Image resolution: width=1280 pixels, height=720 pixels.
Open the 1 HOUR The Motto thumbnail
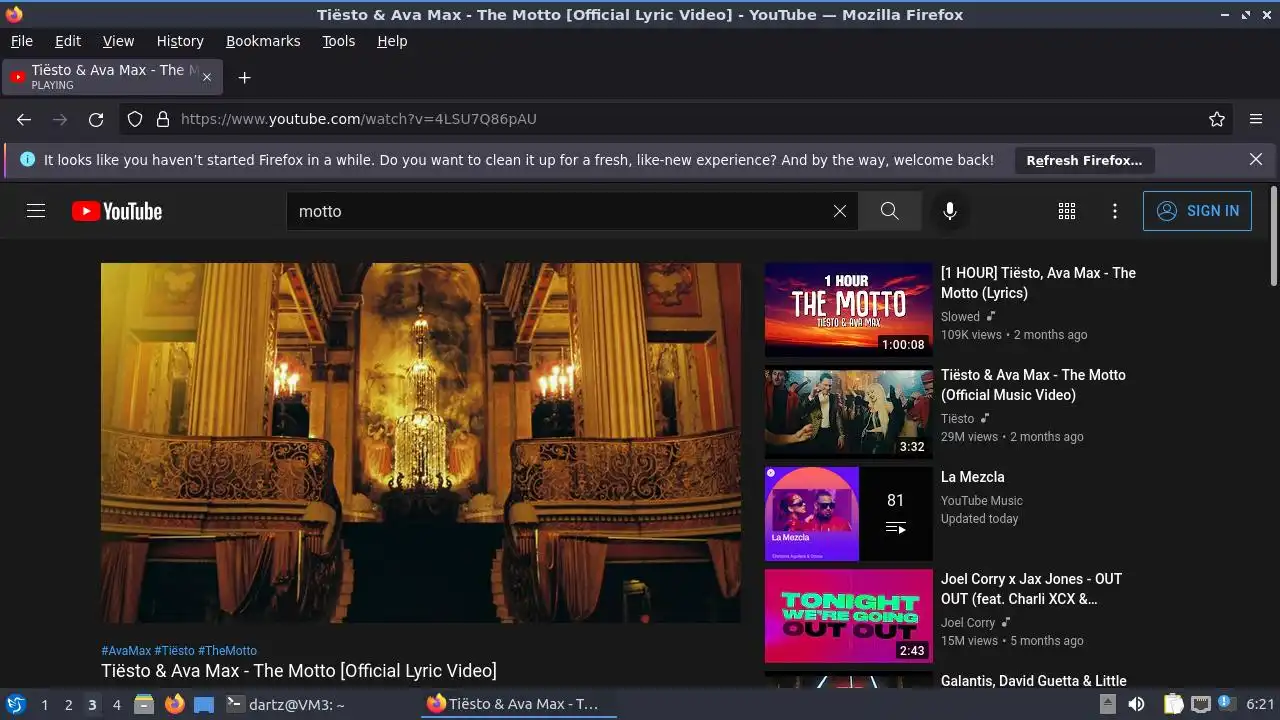tap(848, 310)
